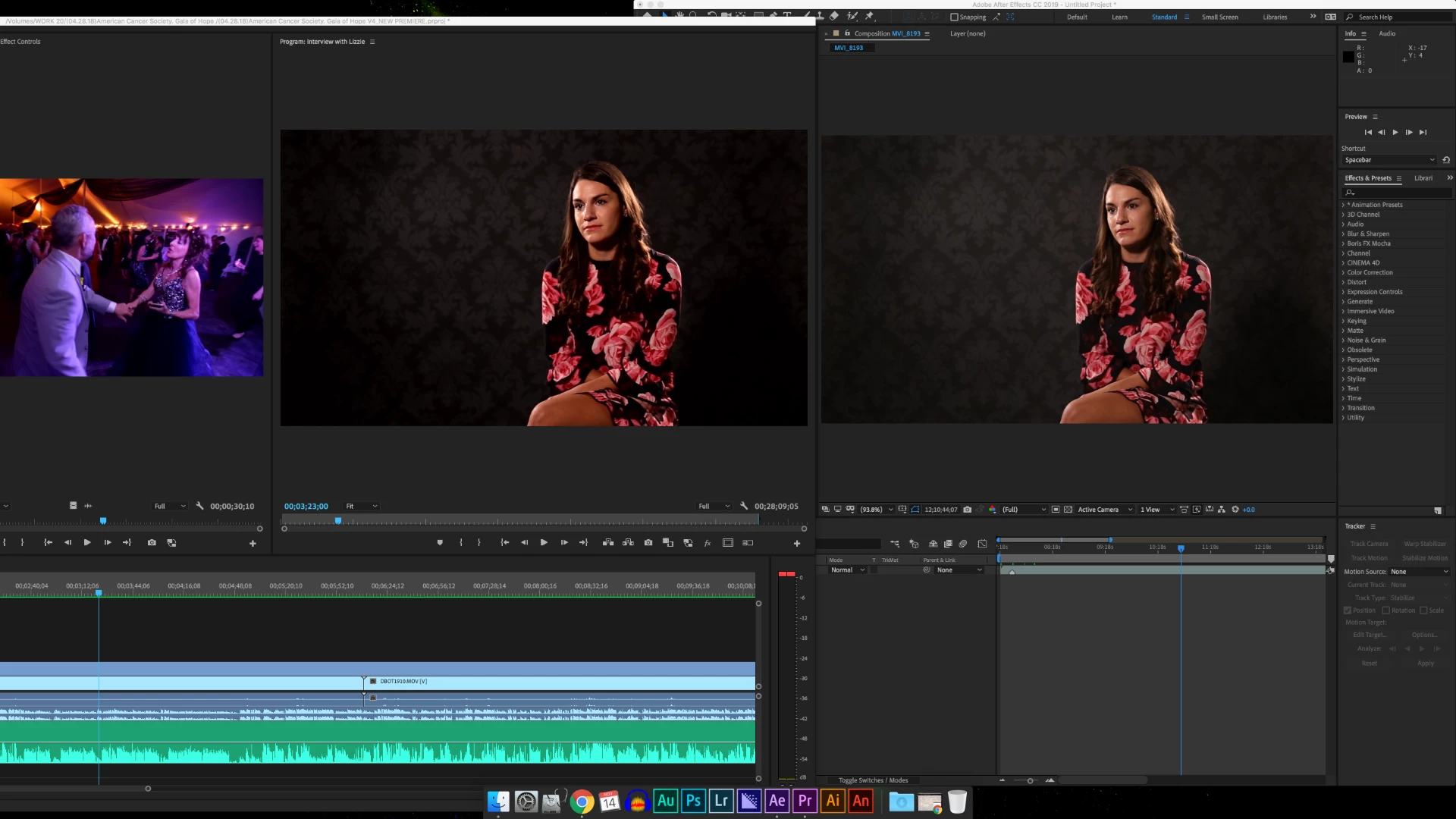The image size is (1456, 819).
Task: Play the Program monitor sequence
Action: (544, 543)
